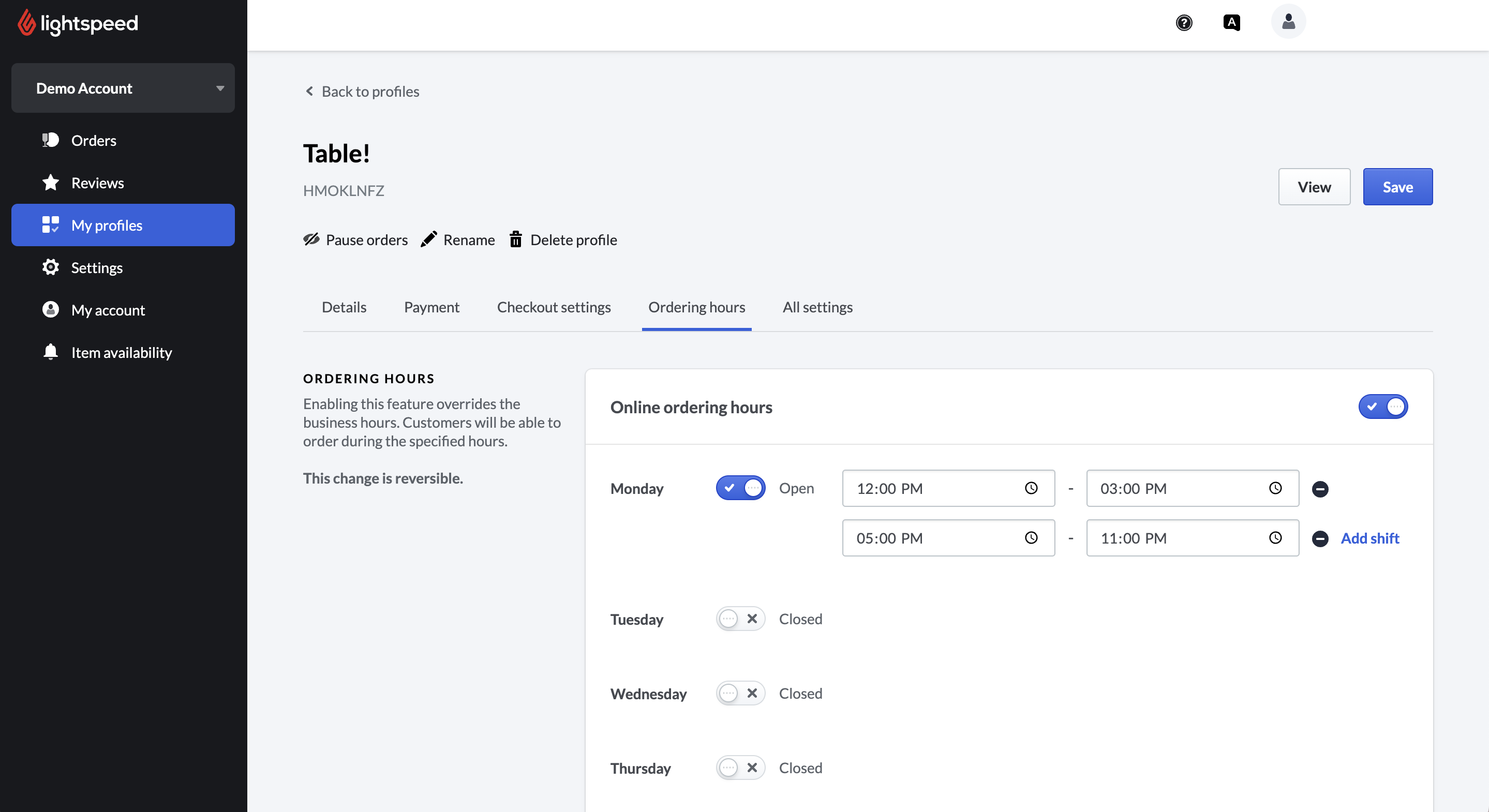Click the Delete profile trash icon
Screen dimensions: 1489x812
(x=516, y=239)
